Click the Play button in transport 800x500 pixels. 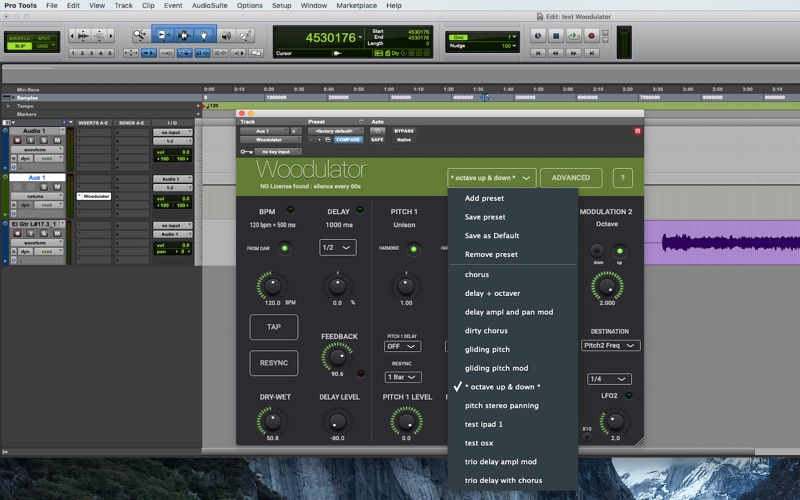pos(573,36)
